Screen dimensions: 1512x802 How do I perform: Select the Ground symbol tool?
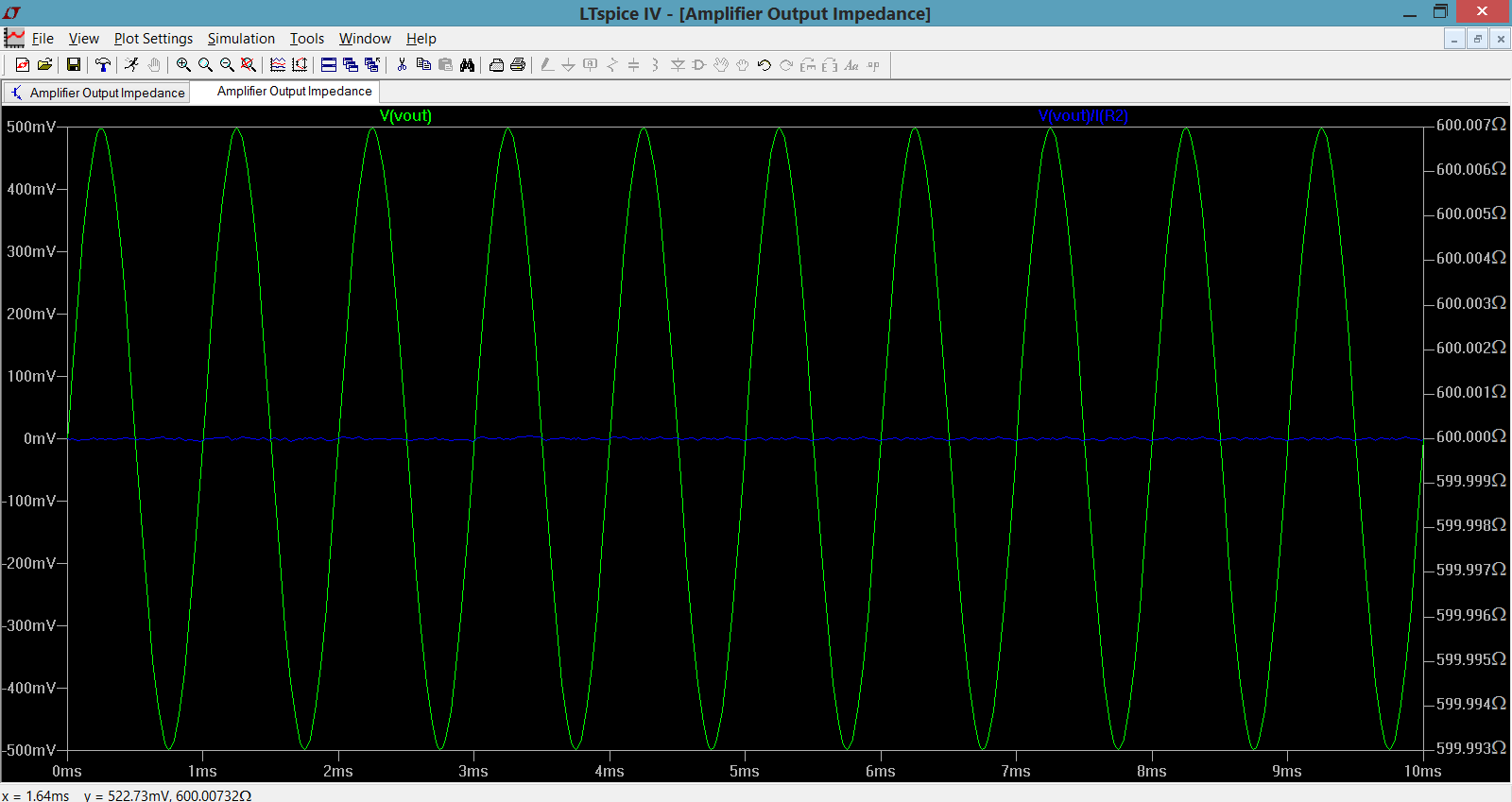tap(568, 64)
